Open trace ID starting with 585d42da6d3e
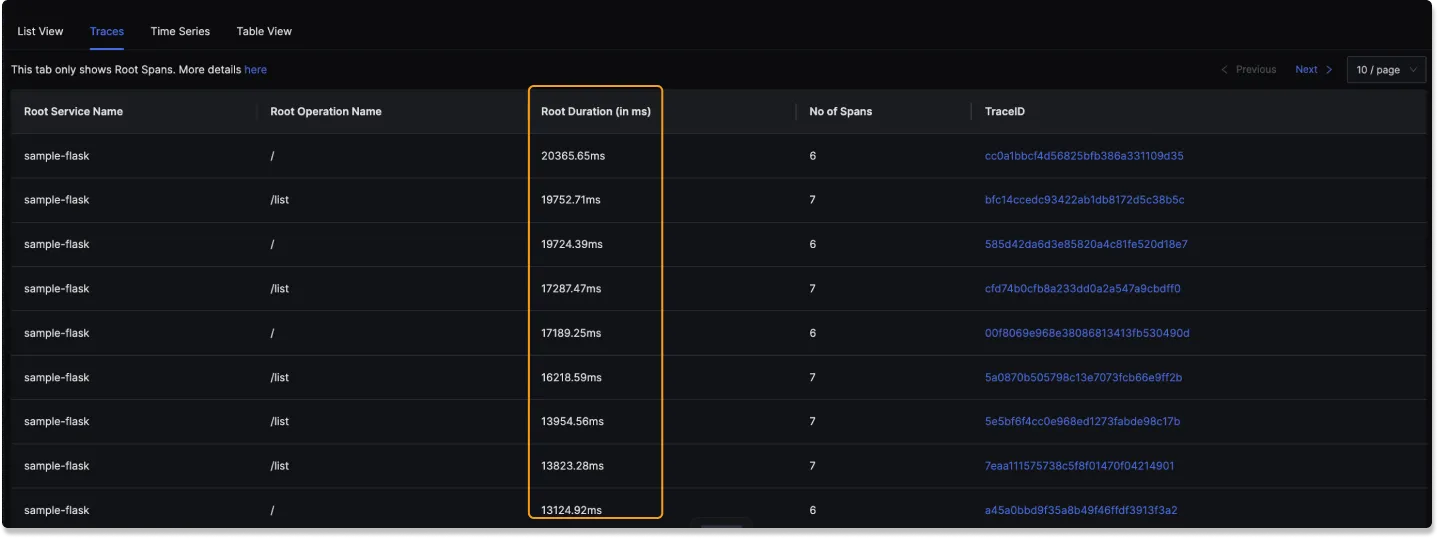The height and width of the screenshot is (538, 1438). click(x=1086, y=244)
